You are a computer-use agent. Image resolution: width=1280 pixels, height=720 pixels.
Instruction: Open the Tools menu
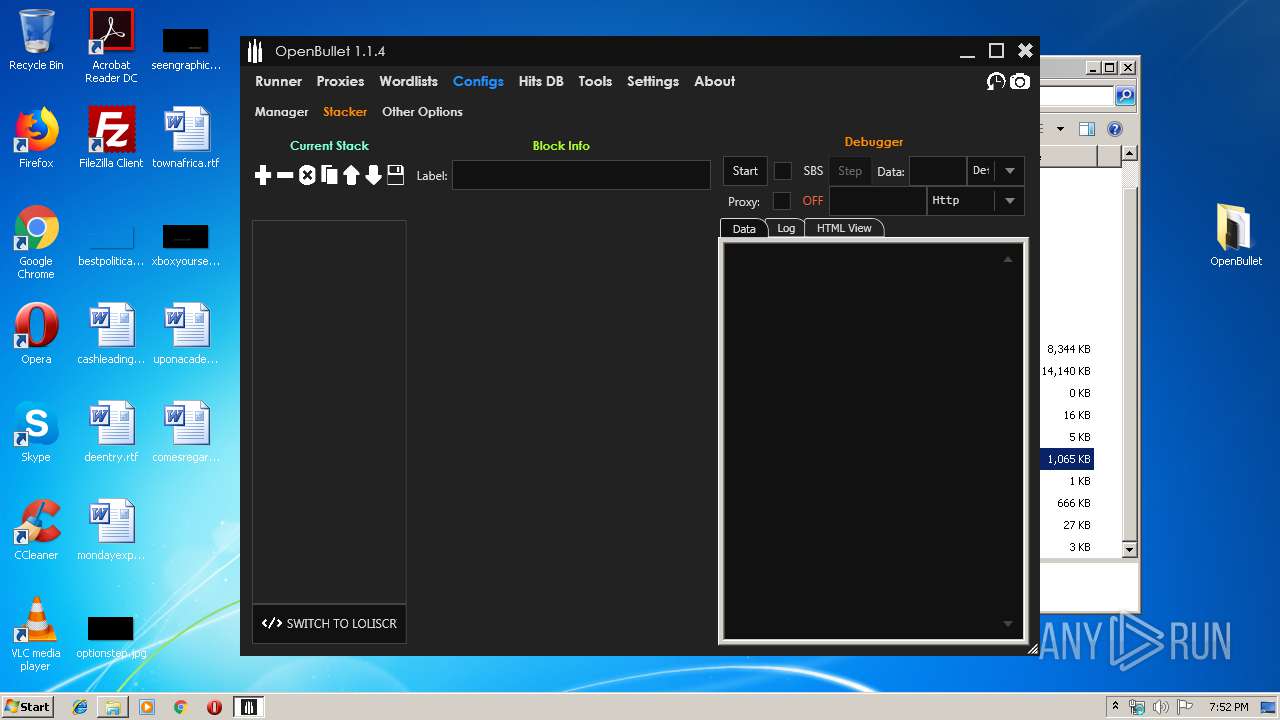(x=595, y=81)
